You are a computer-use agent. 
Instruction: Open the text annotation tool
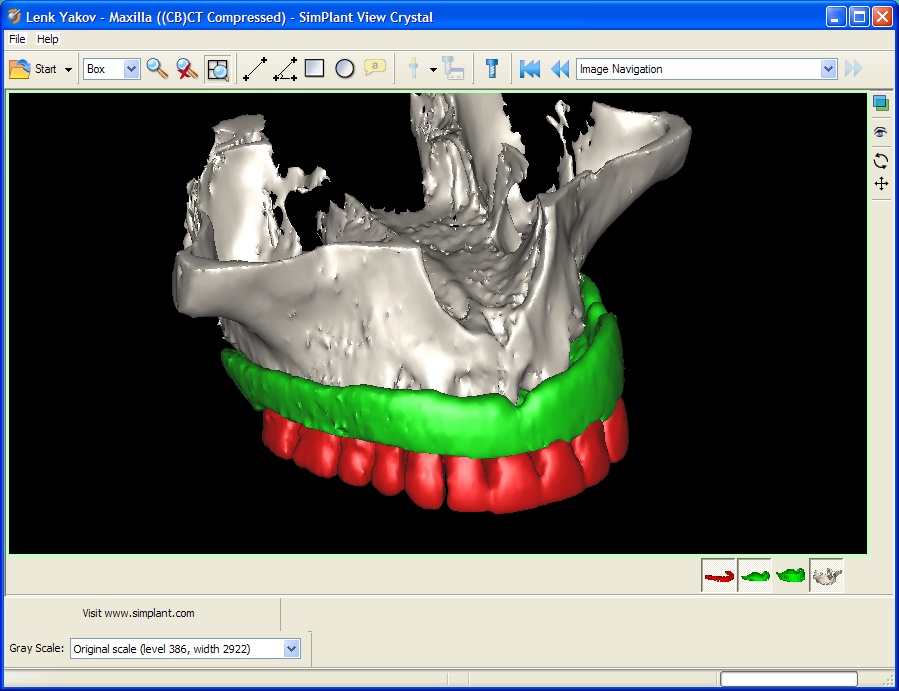coord(374,68)
